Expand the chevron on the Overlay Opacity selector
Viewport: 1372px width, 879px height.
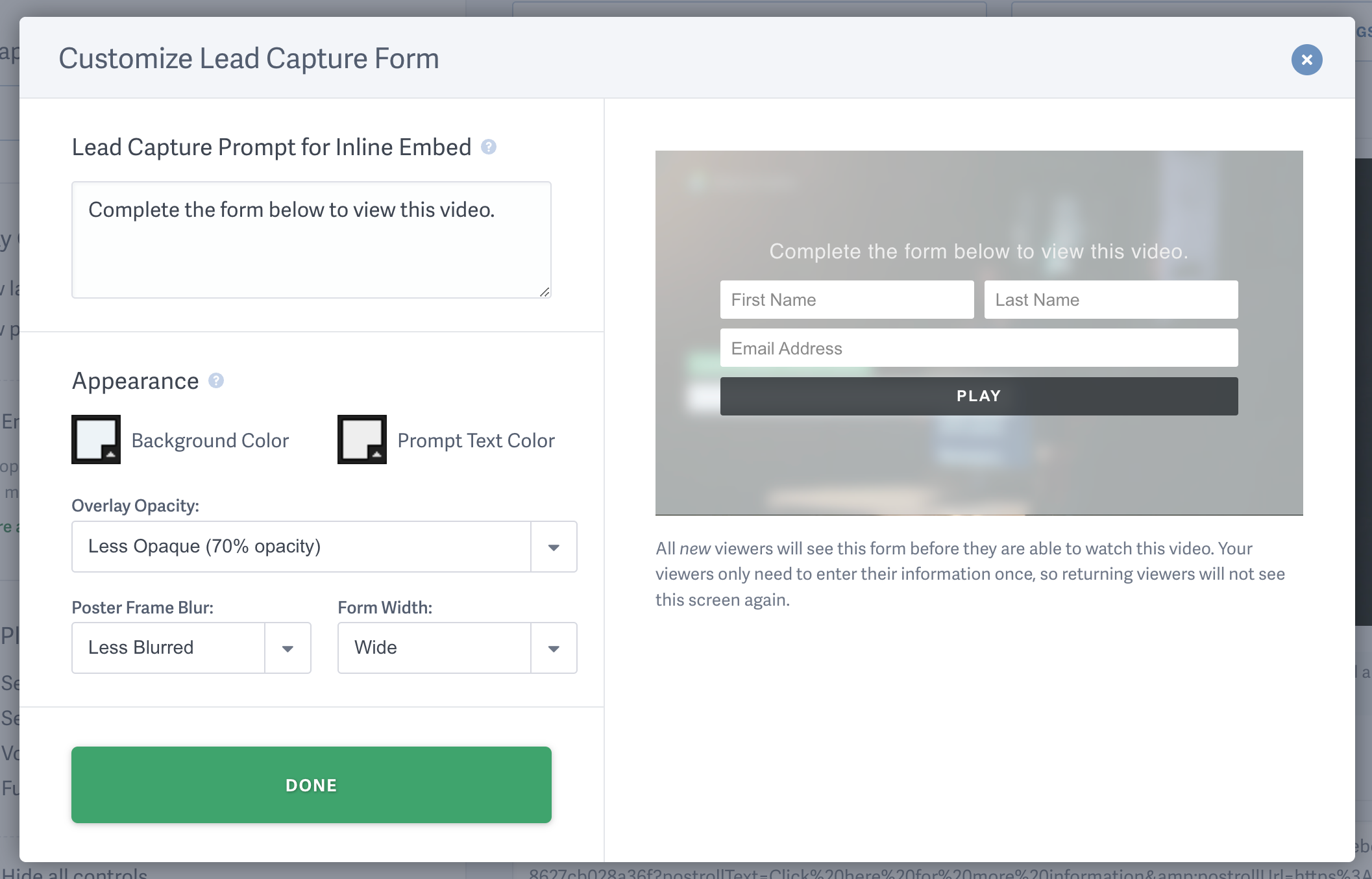[553, 547]
